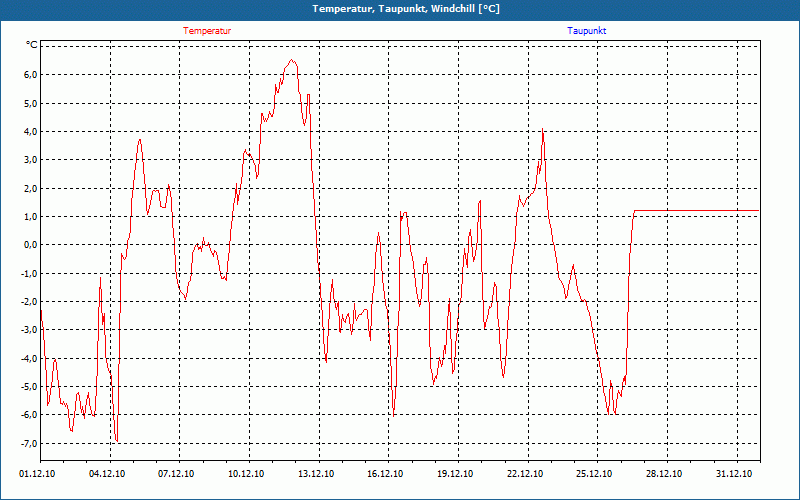Click the 4,0 y-axis value
The width and height of the screenshot is (800, 500).
click(x=30, y=131)
